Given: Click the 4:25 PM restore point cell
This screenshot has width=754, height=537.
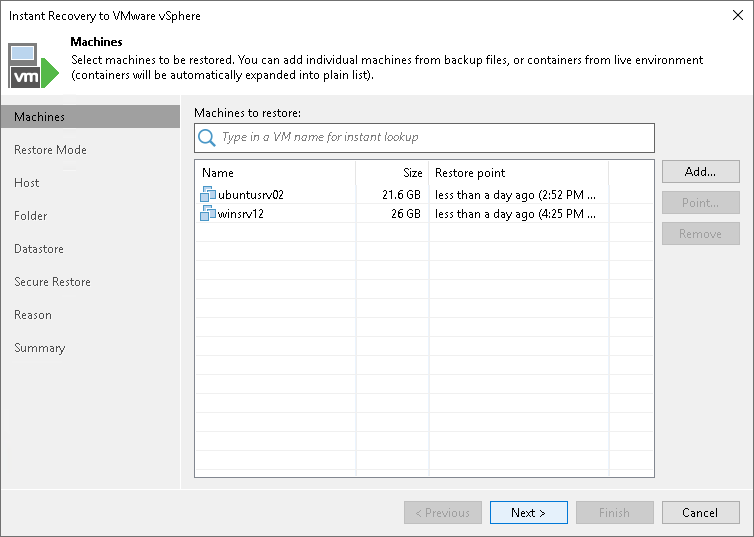Looking at the screenshot, I should point(515,214).
